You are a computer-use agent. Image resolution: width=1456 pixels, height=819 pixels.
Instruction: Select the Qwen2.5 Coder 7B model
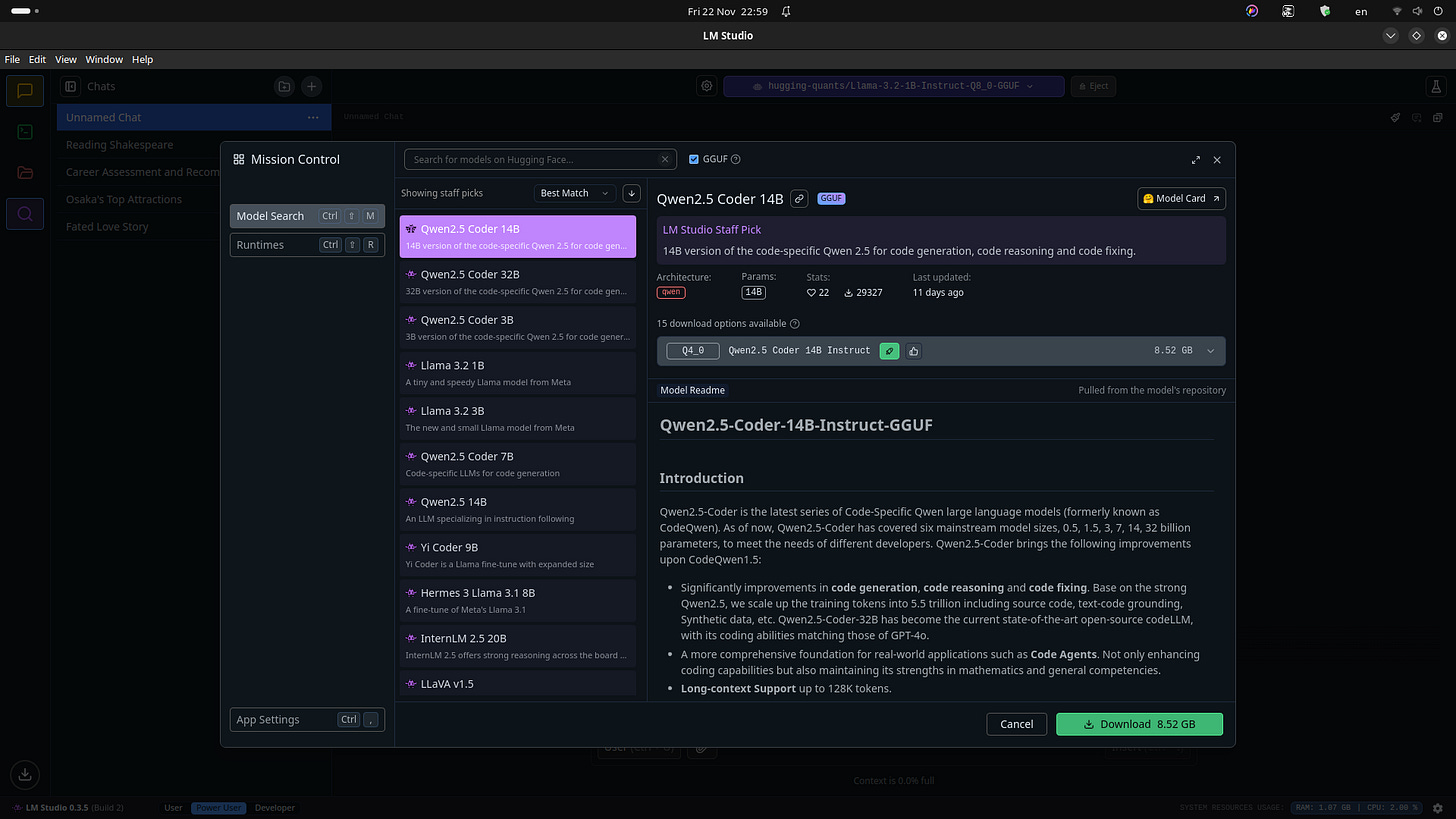pyautogui.click(x=517, y=464)
